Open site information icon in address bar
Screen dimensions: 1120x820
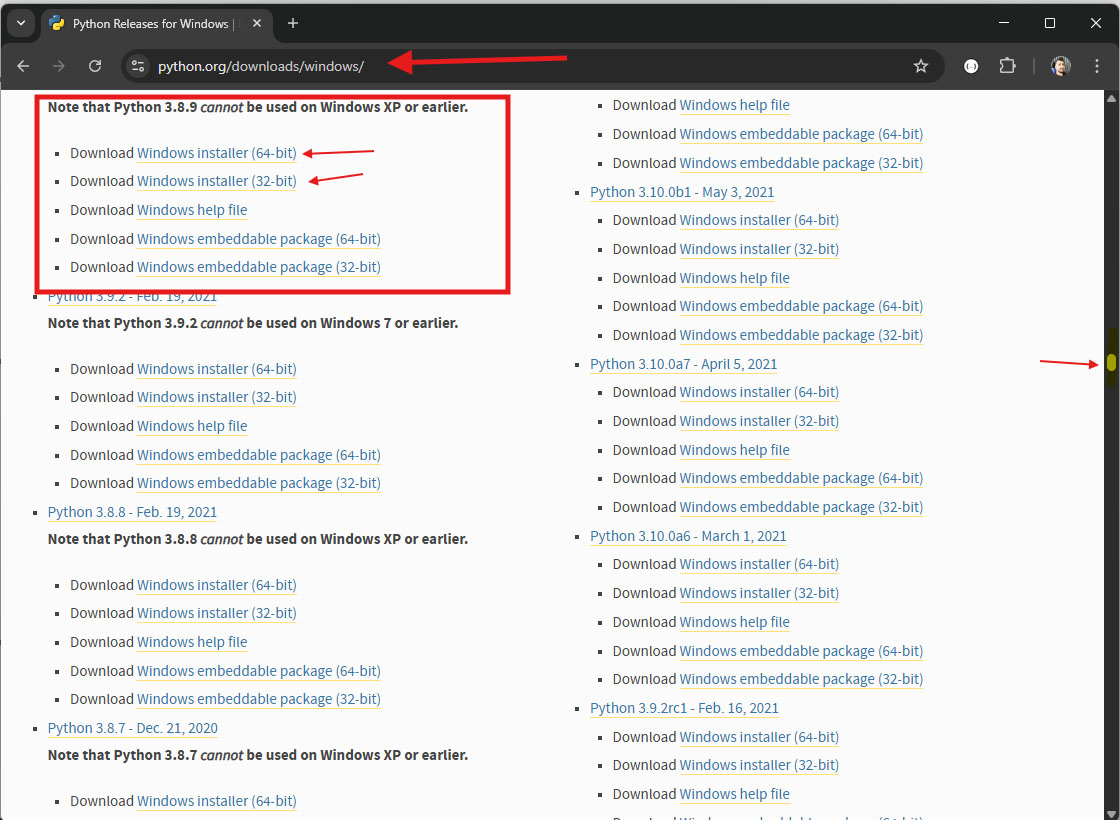[139, 66]
